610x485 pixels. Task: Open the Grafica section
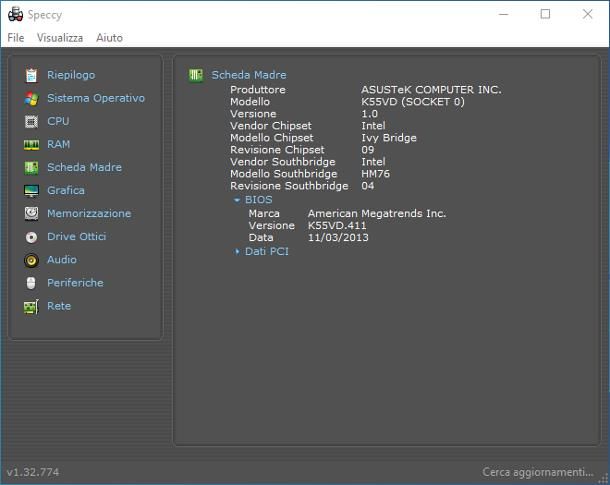pos(66,190)
